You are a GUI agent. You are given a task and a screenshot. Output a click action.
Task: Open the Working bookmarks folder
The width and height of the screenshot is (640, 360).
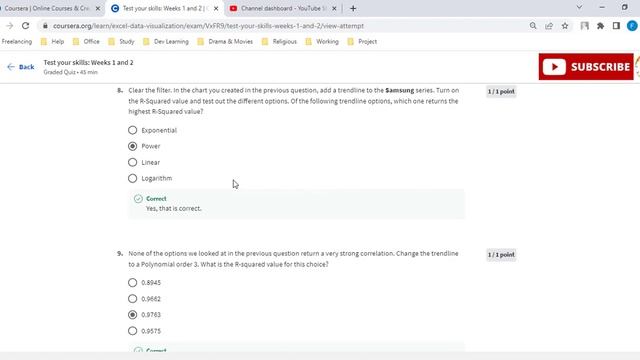click(x=322, y=42)
